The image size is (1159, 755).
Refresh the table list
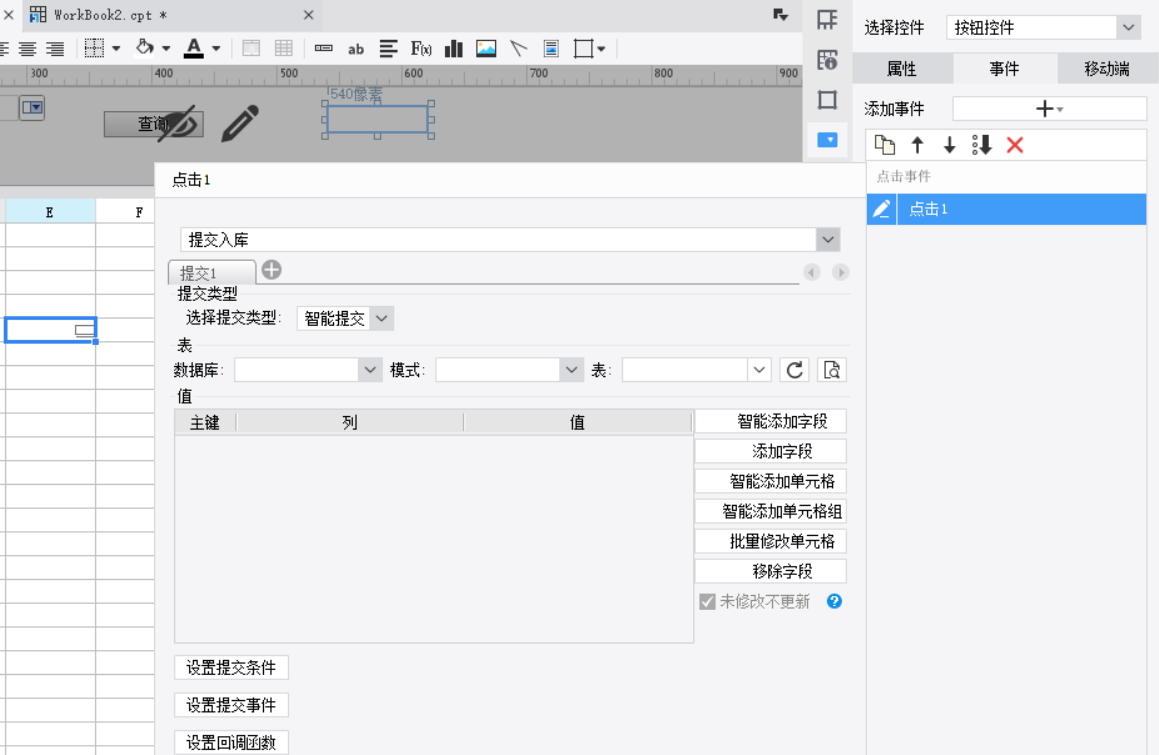[795, 370]
